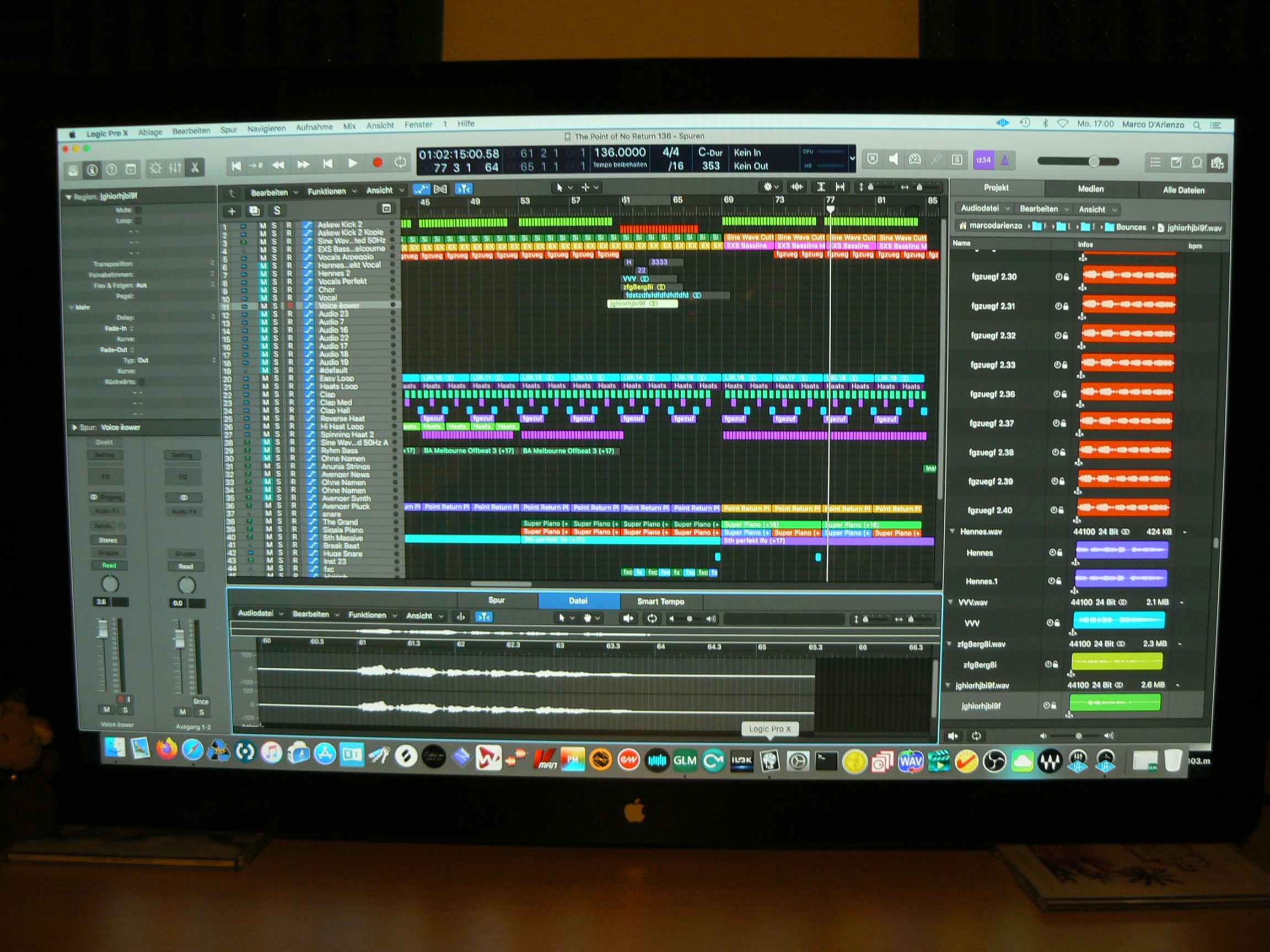Open the Hilfe menu
The image size is (1270, 952).
click(466, 123)
